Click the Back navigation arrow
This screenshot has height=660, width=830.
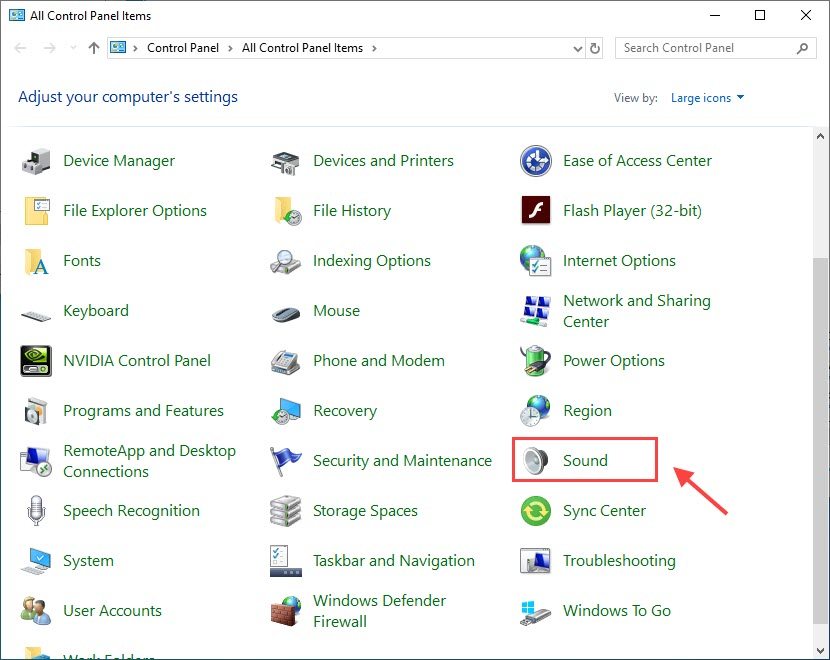point(21,48)
